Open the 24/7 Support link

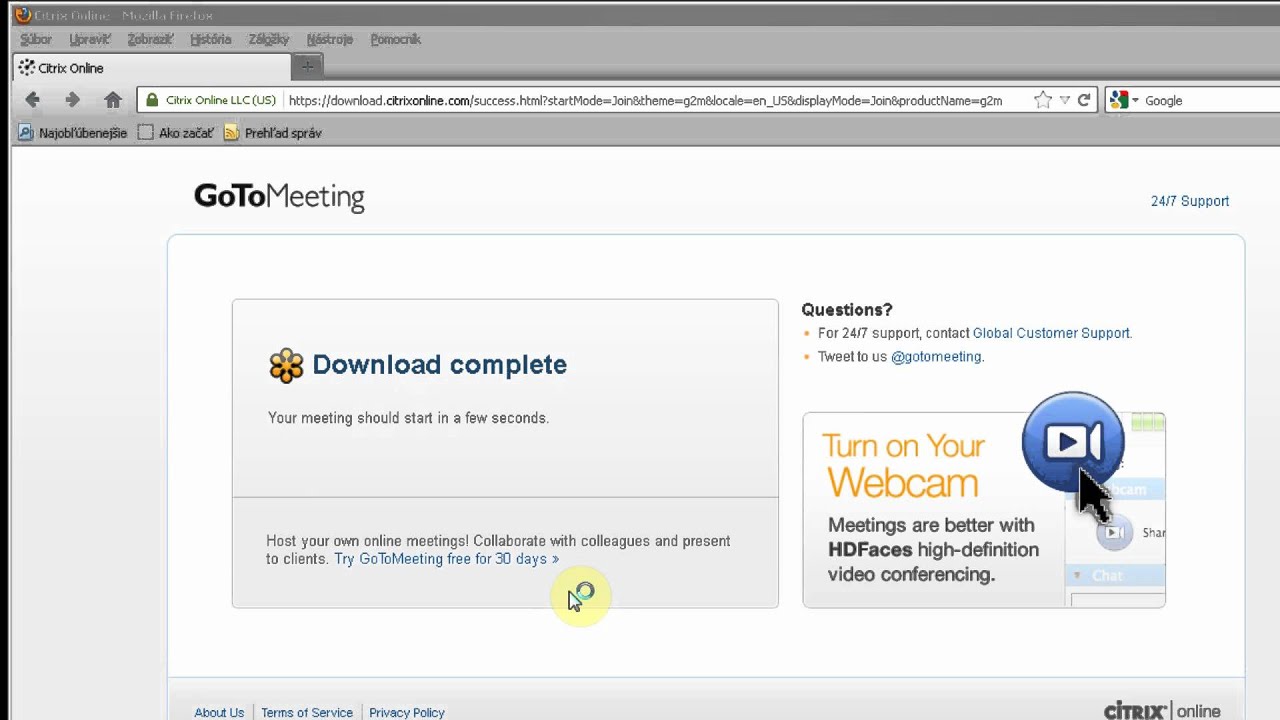[1190, 201]
